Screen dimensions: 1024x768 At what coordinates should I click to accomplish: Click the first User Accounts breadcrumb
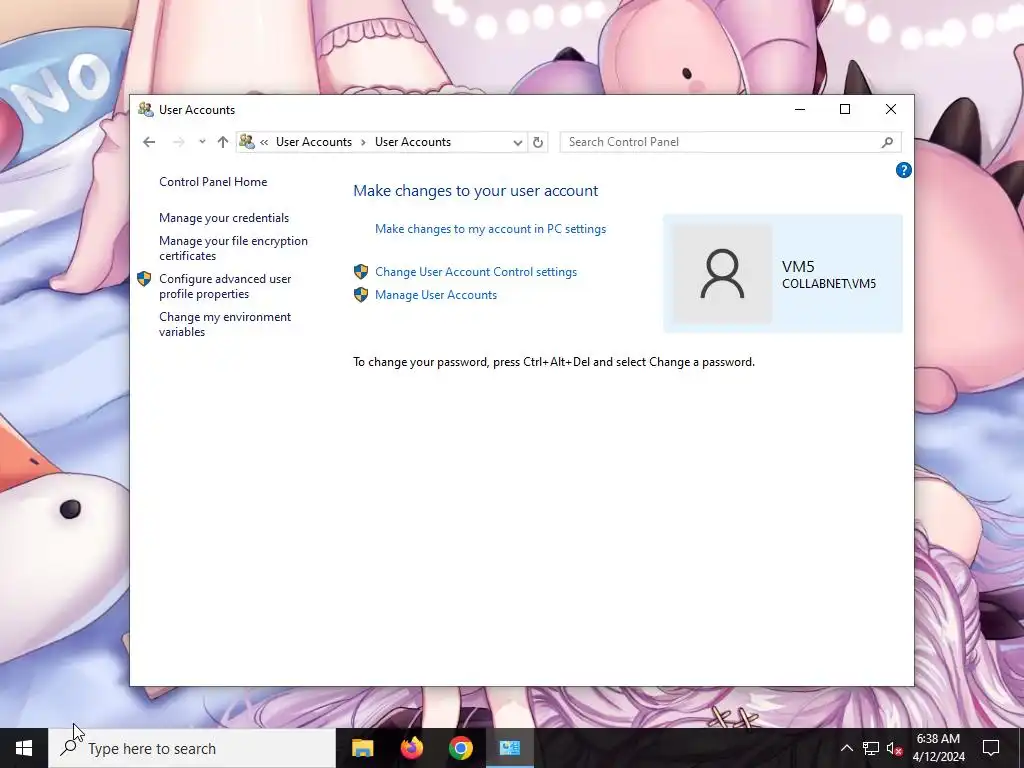[x=314, y=142]
